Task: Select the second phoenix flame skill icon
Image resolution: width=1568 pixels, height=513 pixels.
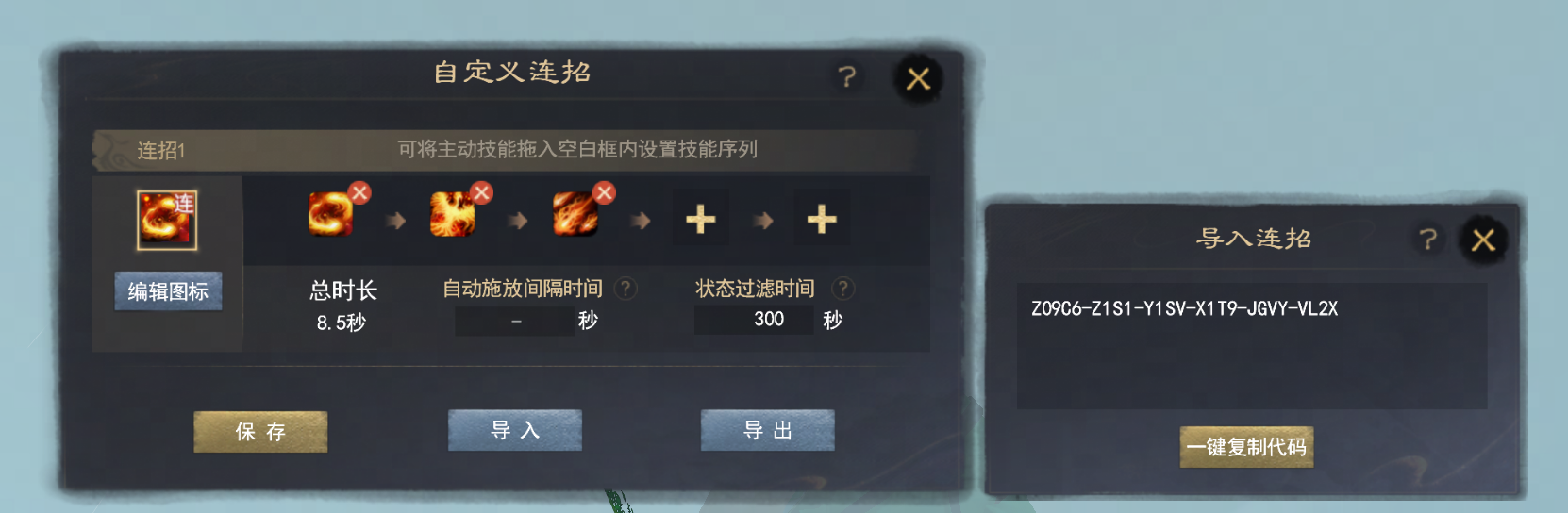Action: 453,214
